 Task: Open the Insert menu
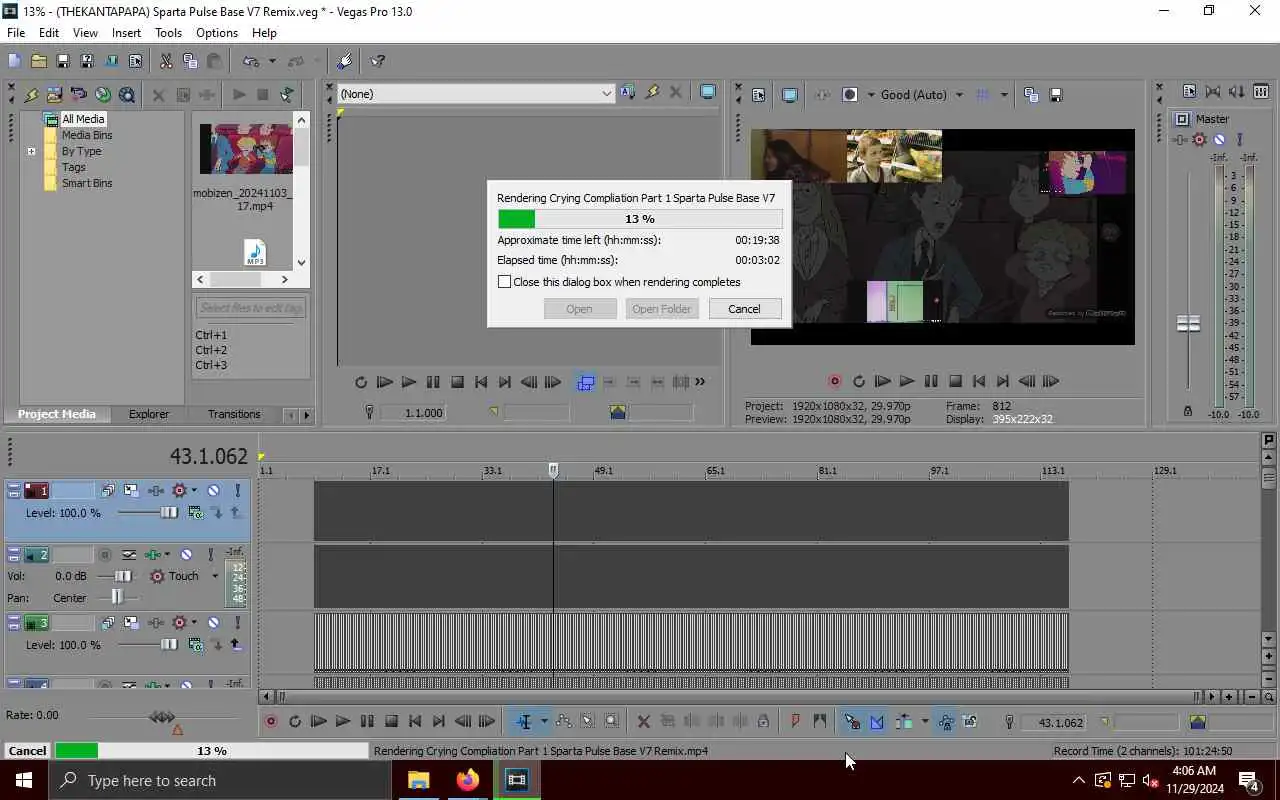click(x=126, y=33)
